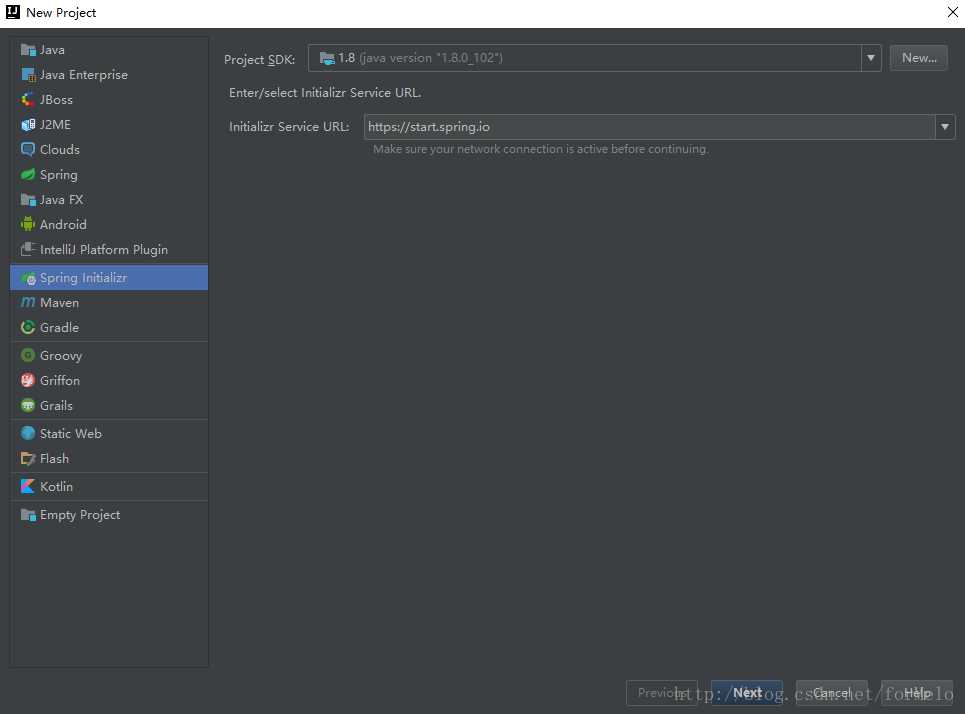Click the Java Enterprise icon
This screenshot has height=714, width=965.
click(x=28, y=75)
